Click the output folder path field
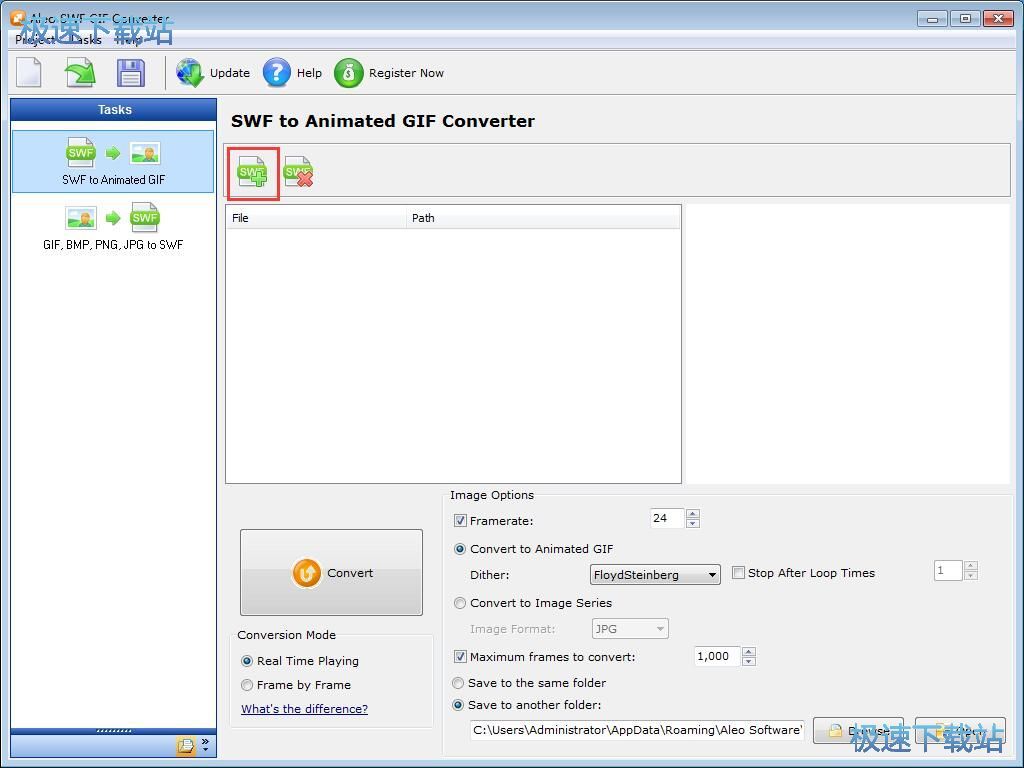The width and height of the screenshot is (1024, 768). (637, 730)
